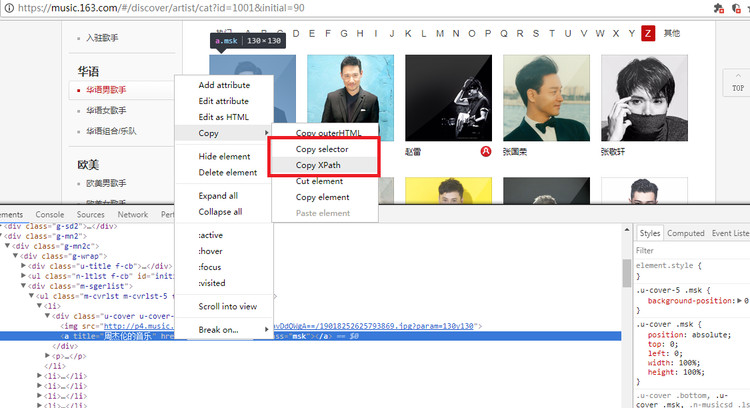Expand the div u-title f-cb node
Screen dimensions: 750x408
point(23,265)
